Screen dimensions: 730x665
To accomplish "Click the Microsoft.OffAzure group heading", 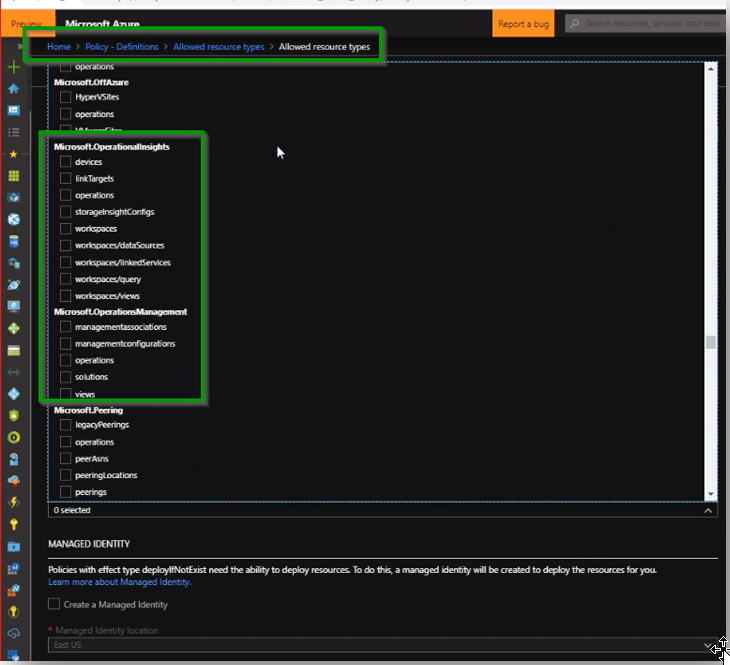I will (91, 82).
